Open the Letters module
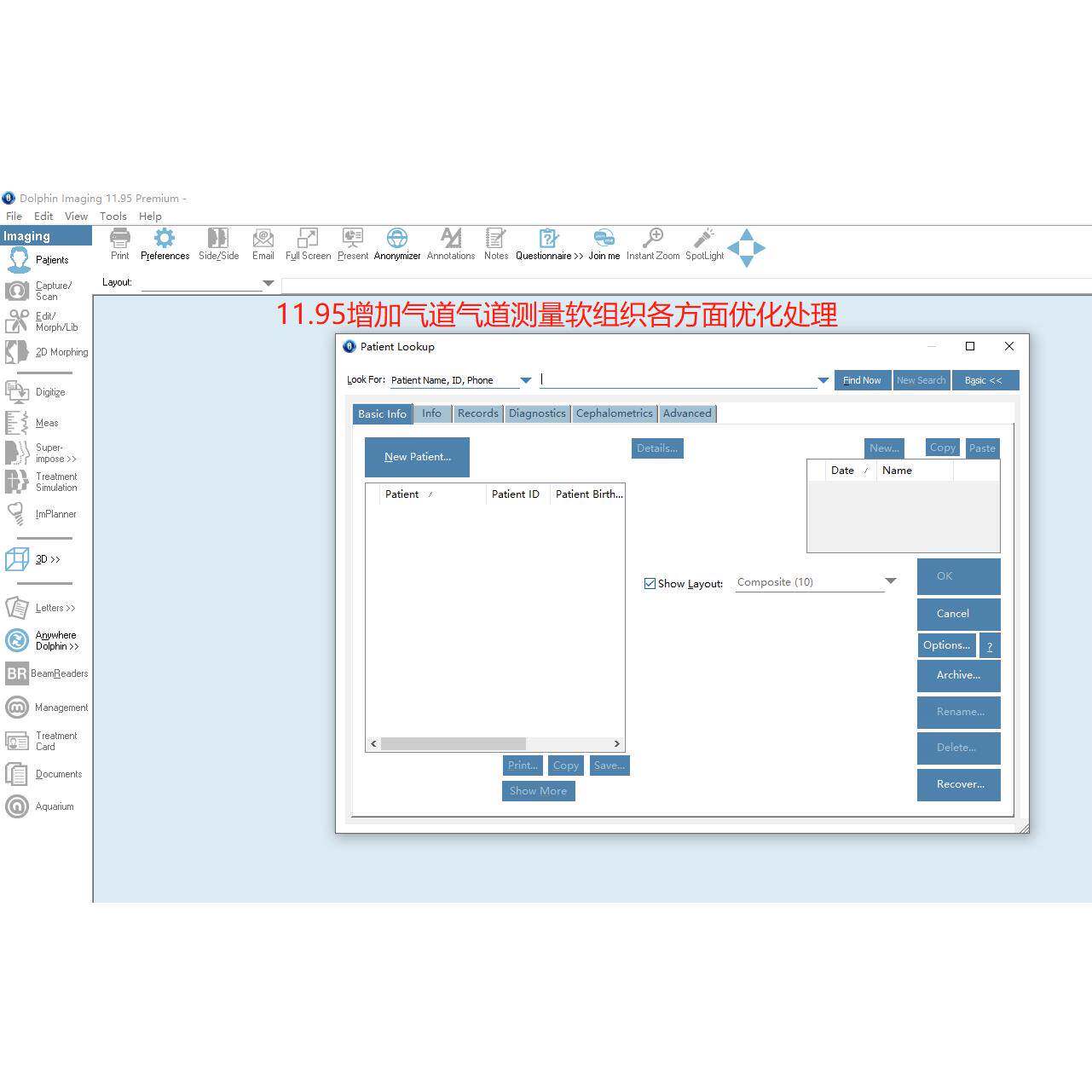Image resolution: width=1092 pixels, height=1092 pixels. [x=40, y=608]
